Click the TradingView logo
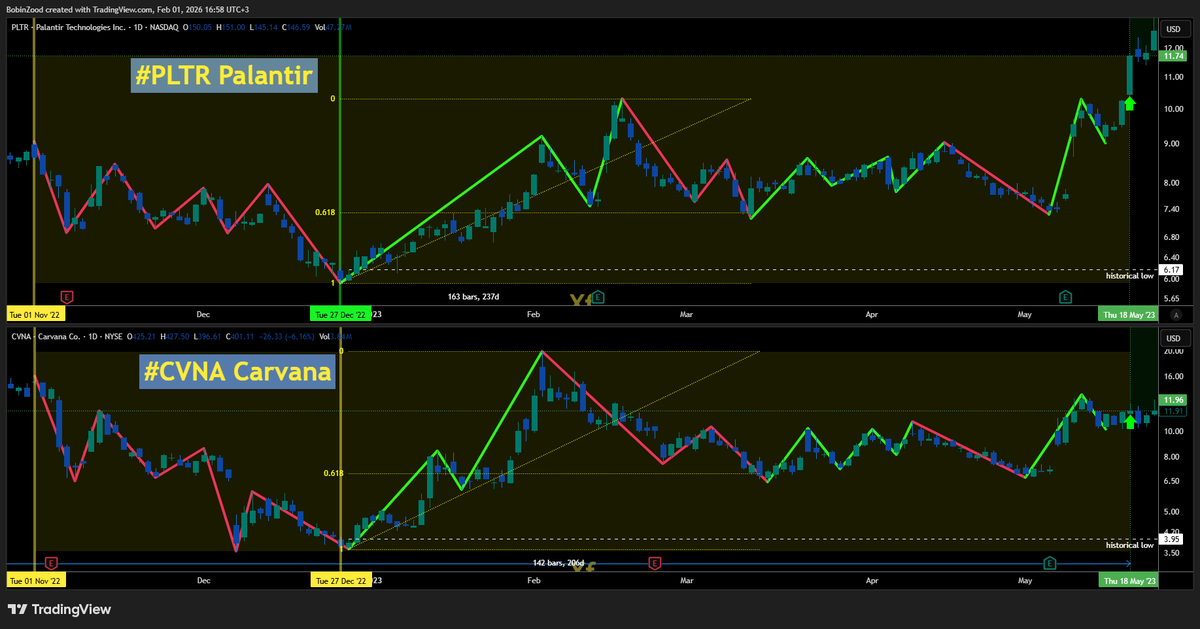The image size is (1200, 629). tap(59, 609)
